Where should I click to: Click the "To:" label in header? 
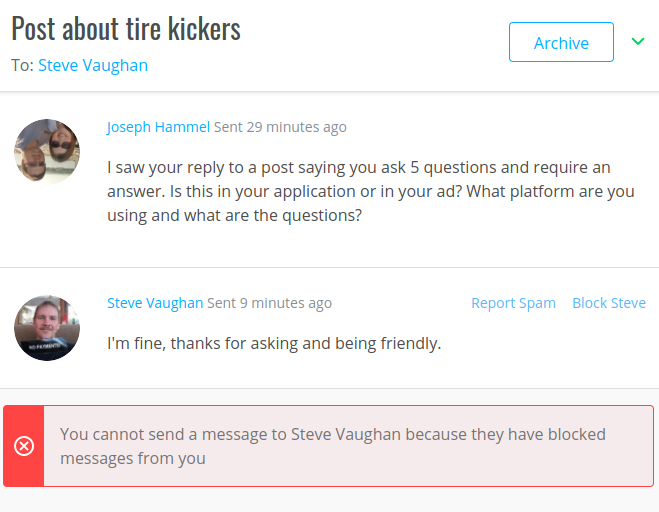(x=22, y=66)
